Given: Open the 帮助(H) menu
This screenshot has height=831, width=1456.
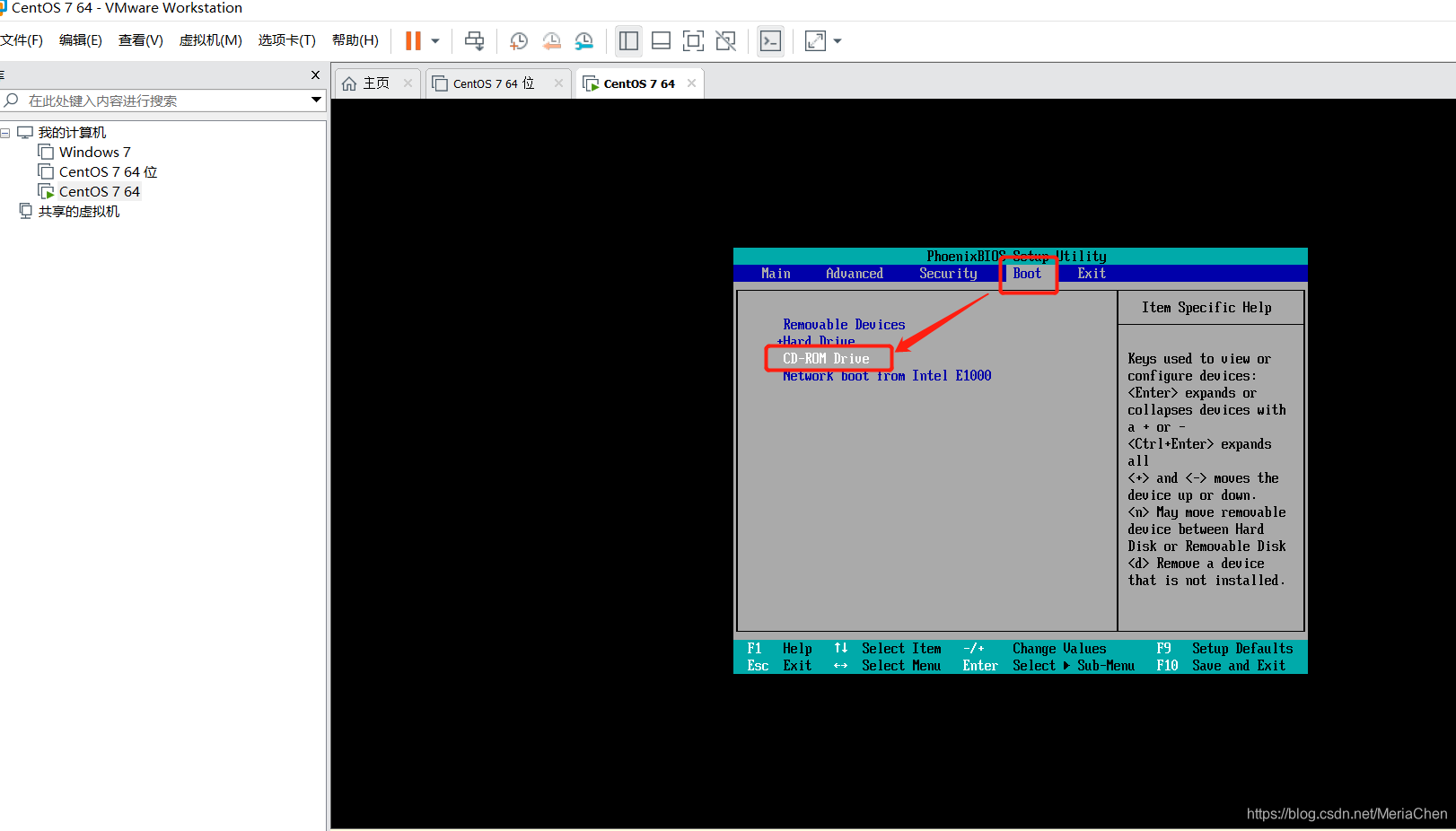Looking at the screenshot, I should point(355,40).
